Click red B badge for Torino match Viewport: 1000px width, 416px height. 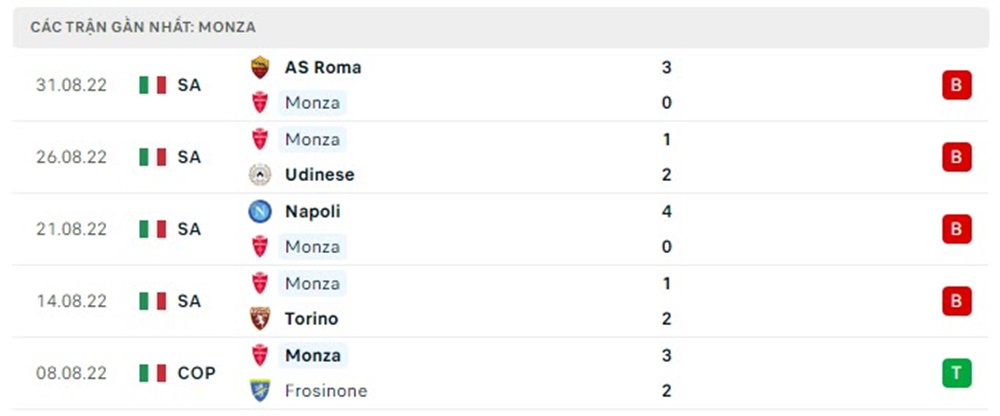956,301
